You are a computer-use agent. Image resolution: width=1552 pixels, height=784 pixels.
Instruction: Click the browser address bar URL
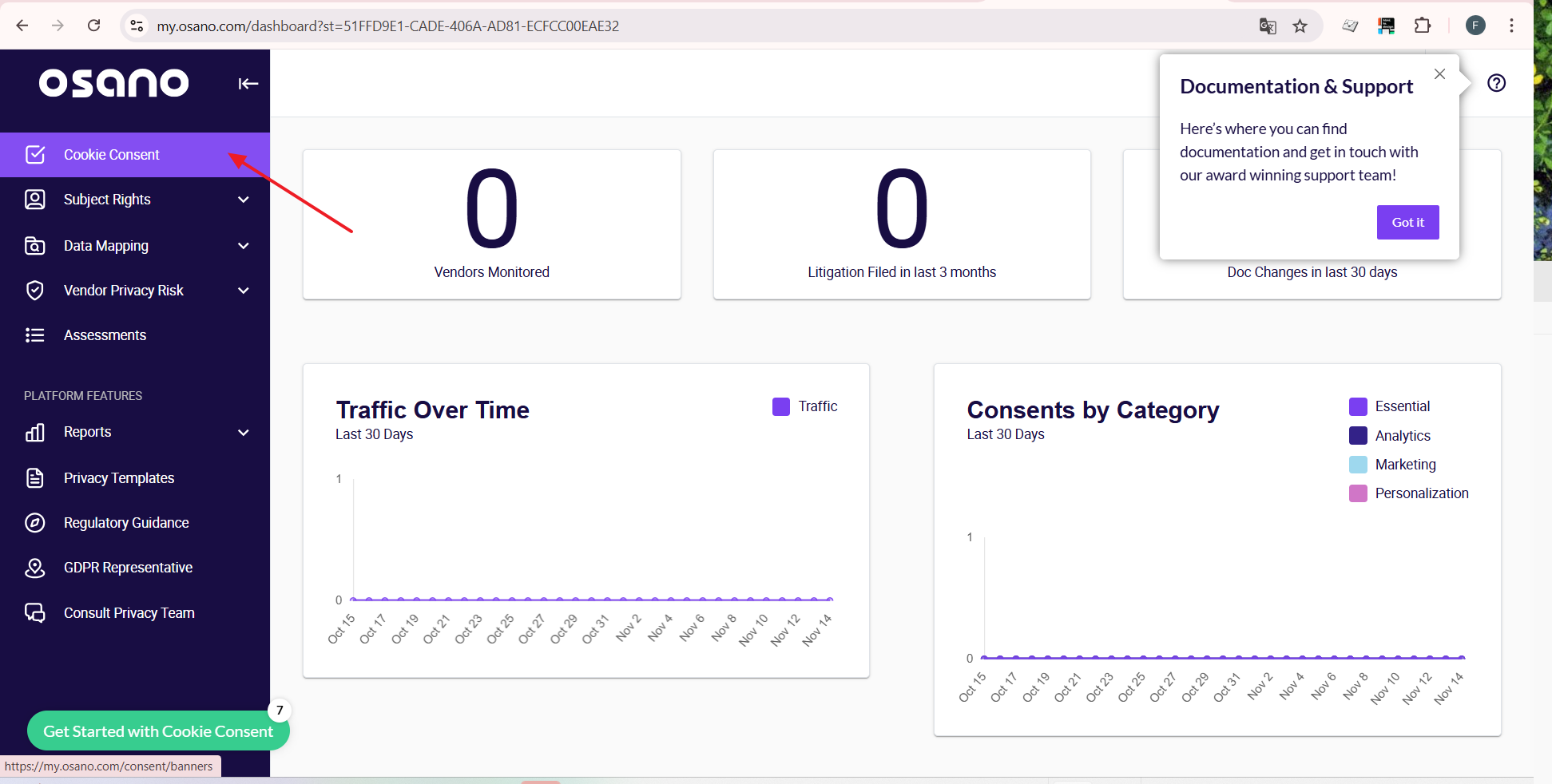click(387, 26)
